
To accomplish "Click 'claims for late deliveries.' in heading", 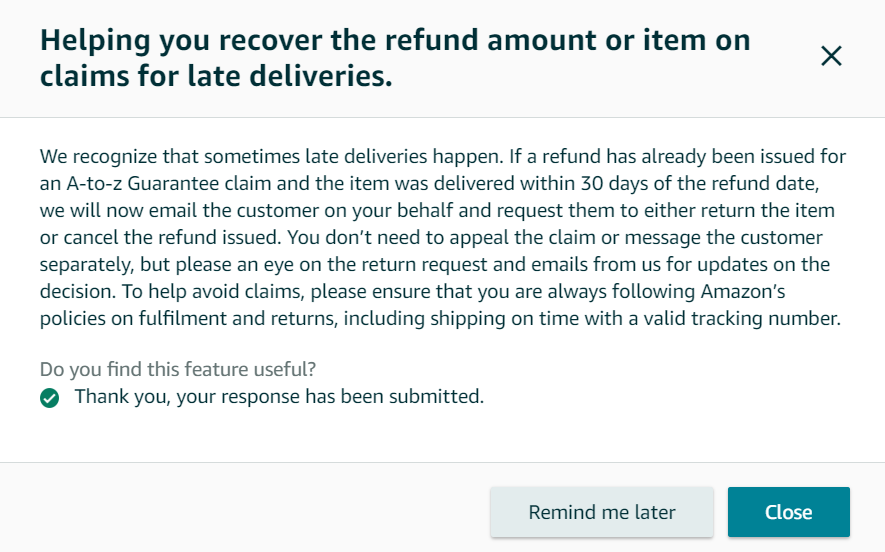I will (216, 76).
